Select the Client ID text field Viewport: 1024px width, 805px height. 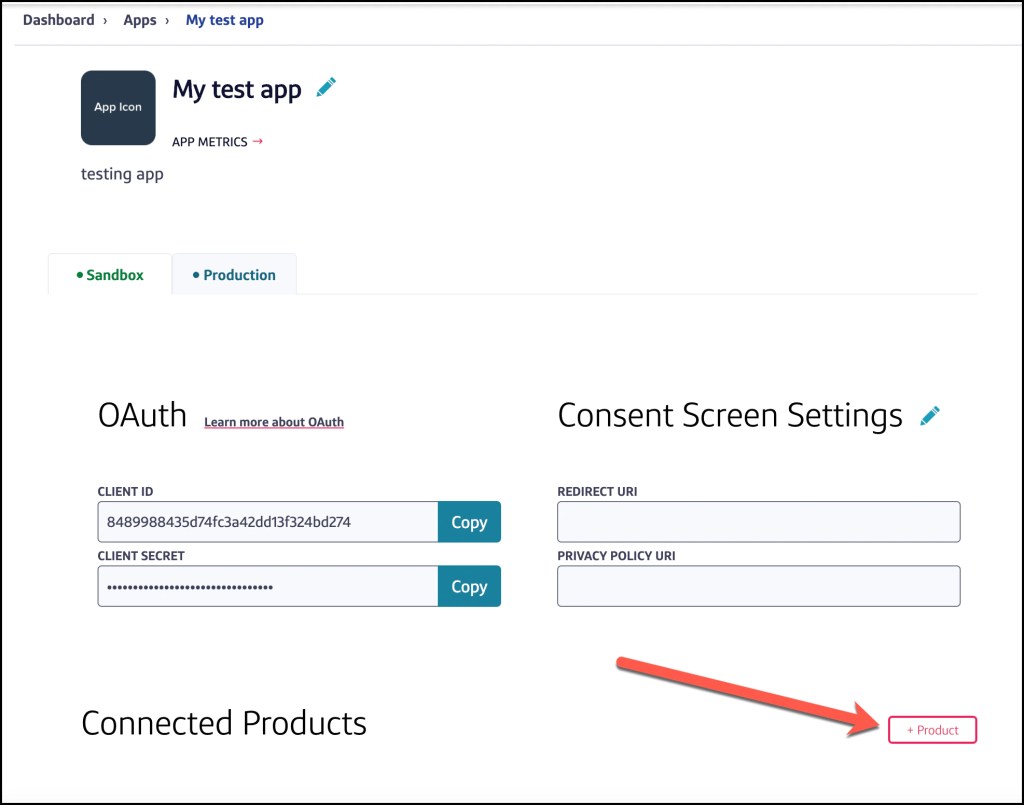(267, 522)
